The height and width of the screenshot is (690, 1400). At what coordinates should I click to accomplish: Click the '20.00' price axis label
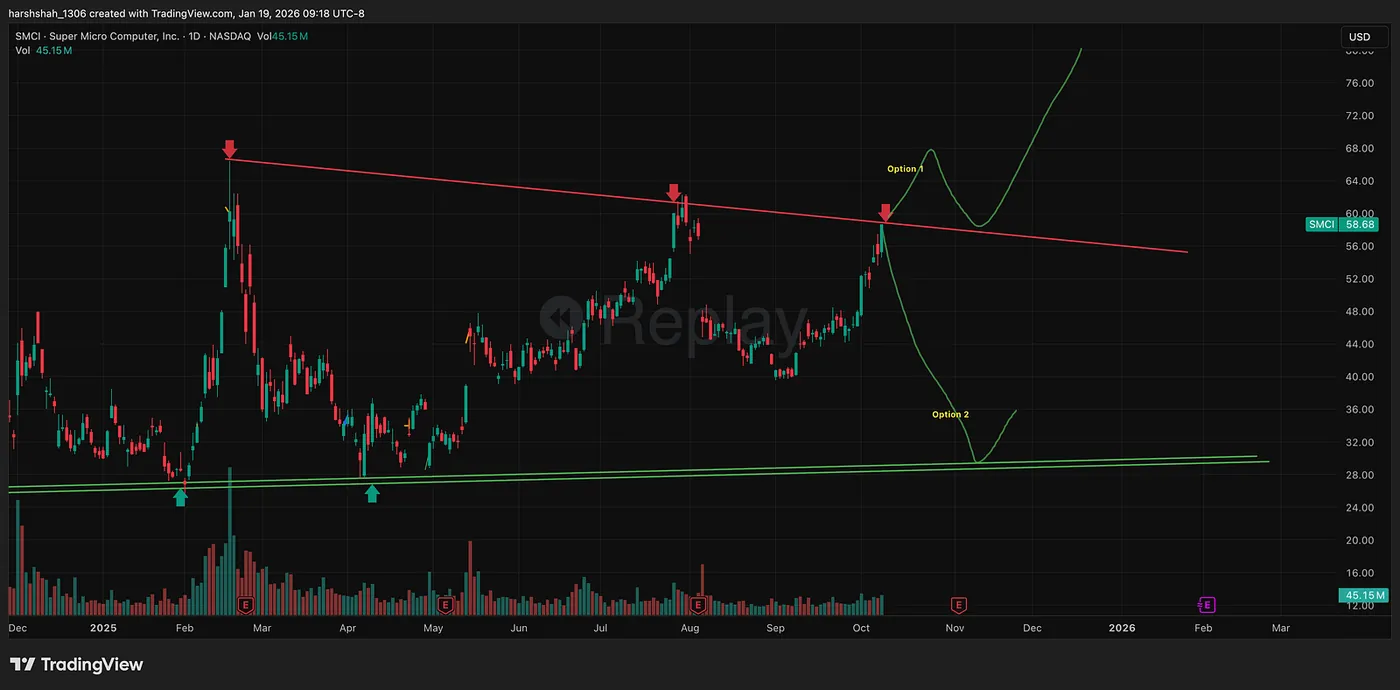(1359, 541)
